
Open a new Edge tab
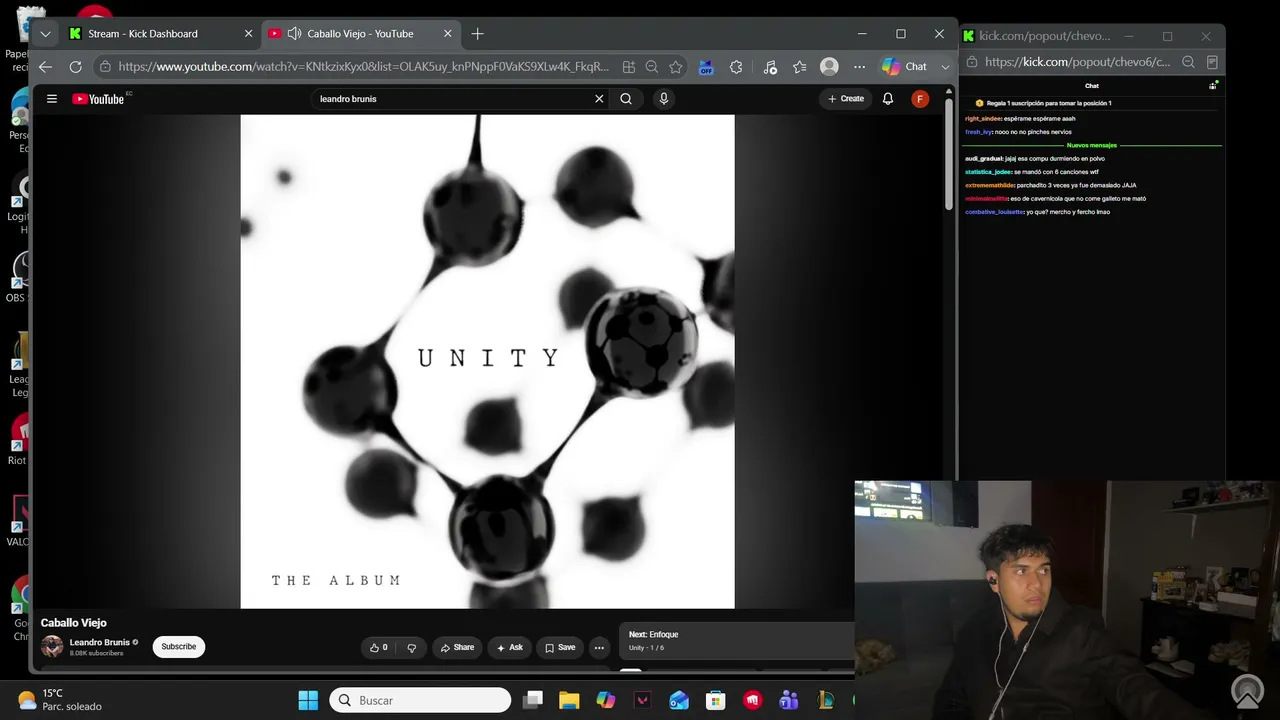(x=477, y=34)
